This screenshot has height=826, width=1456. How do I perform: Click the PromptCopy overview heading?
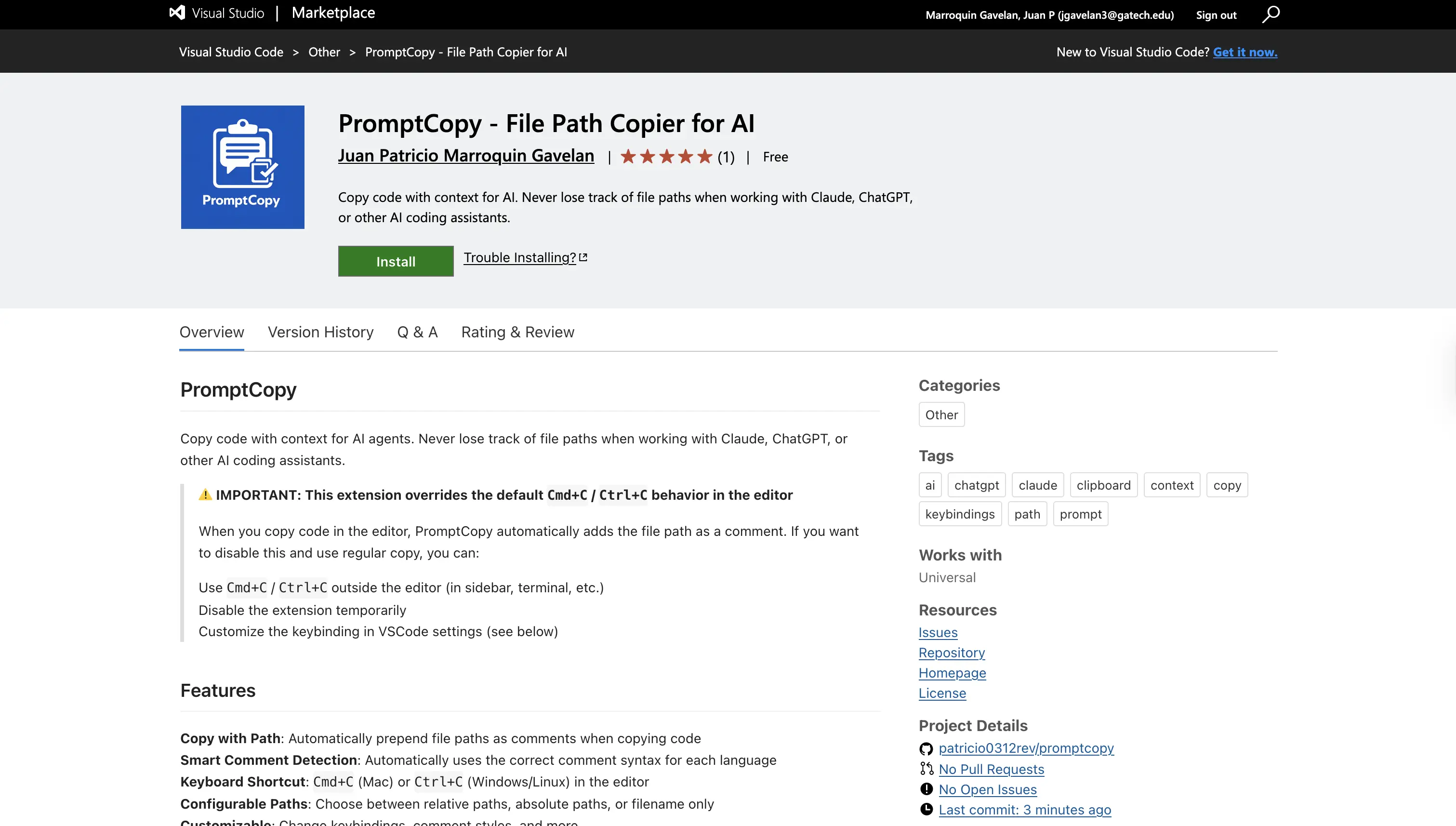click(238, 390)
